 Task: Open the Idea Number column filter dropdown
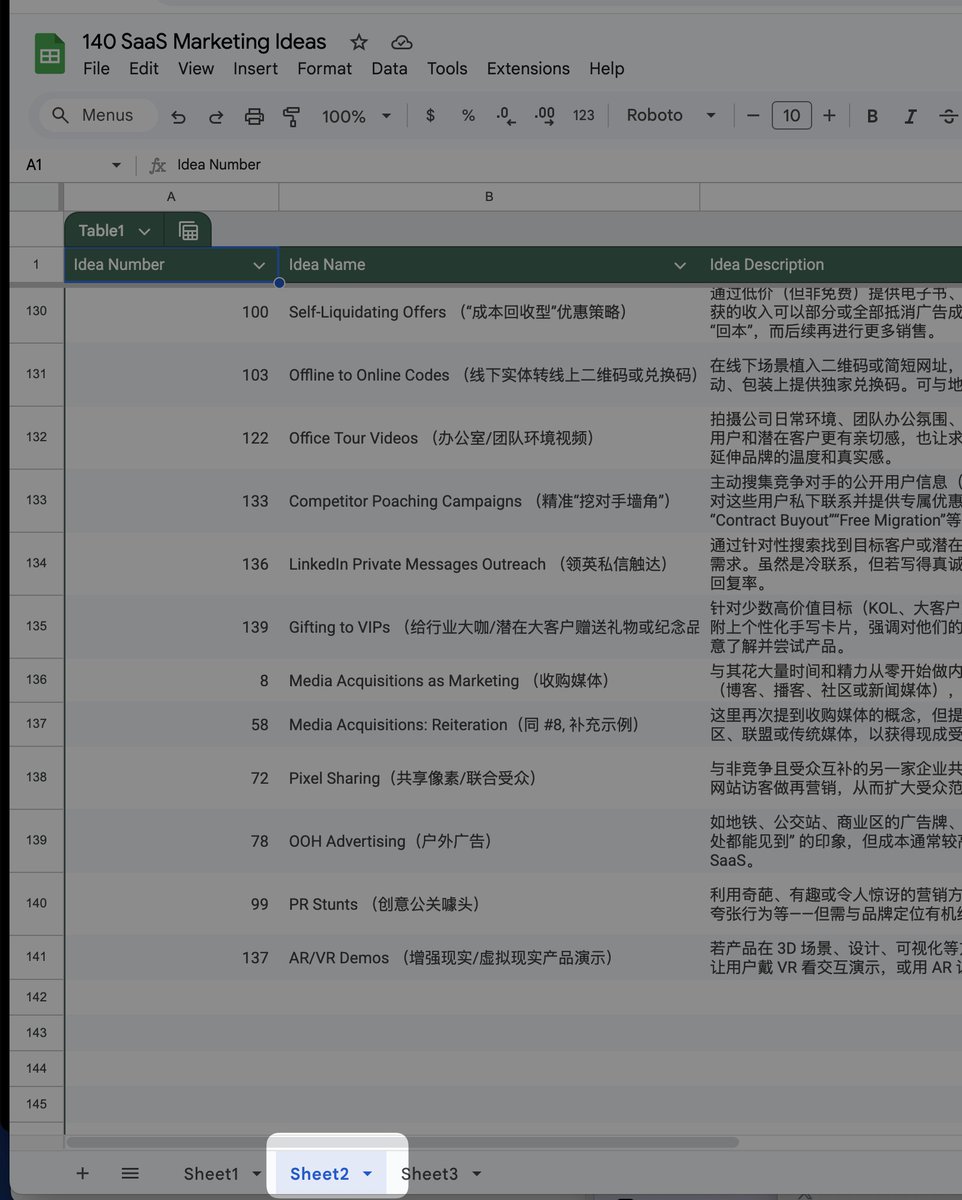point(259,265)
